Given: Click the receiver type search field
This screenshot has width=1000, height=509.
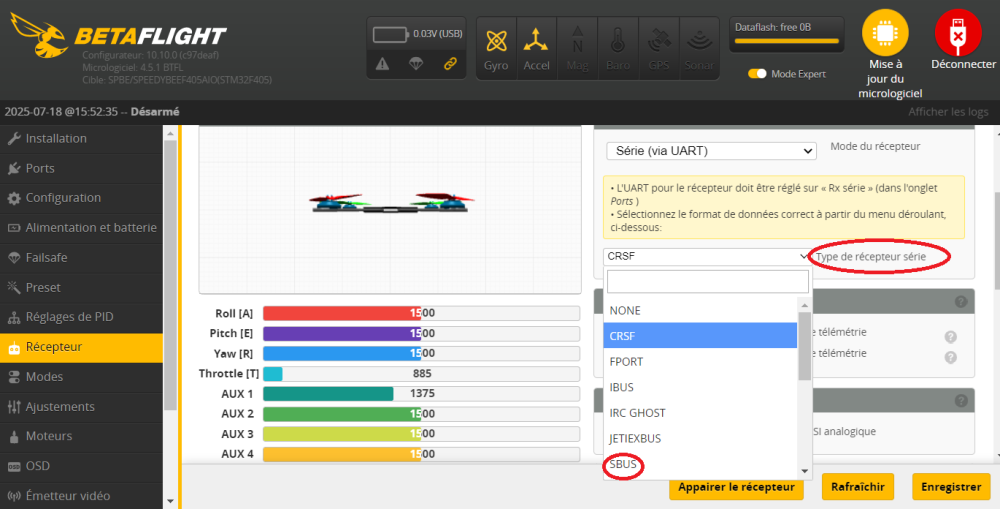Looking at the screenshot, I should tap(707, 281).
